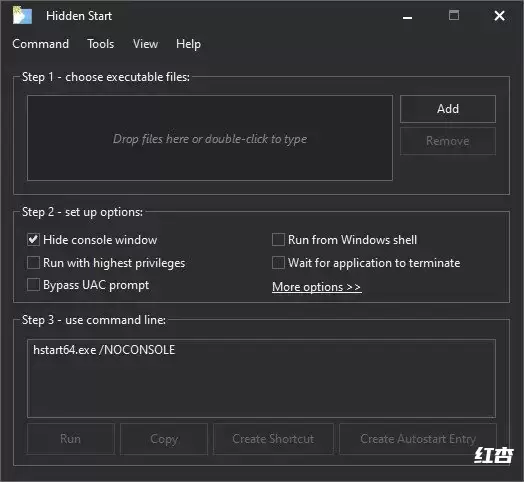Click the Hidden Start app icon in title bar
Screen dimensions: 524x482
(22, 15)
